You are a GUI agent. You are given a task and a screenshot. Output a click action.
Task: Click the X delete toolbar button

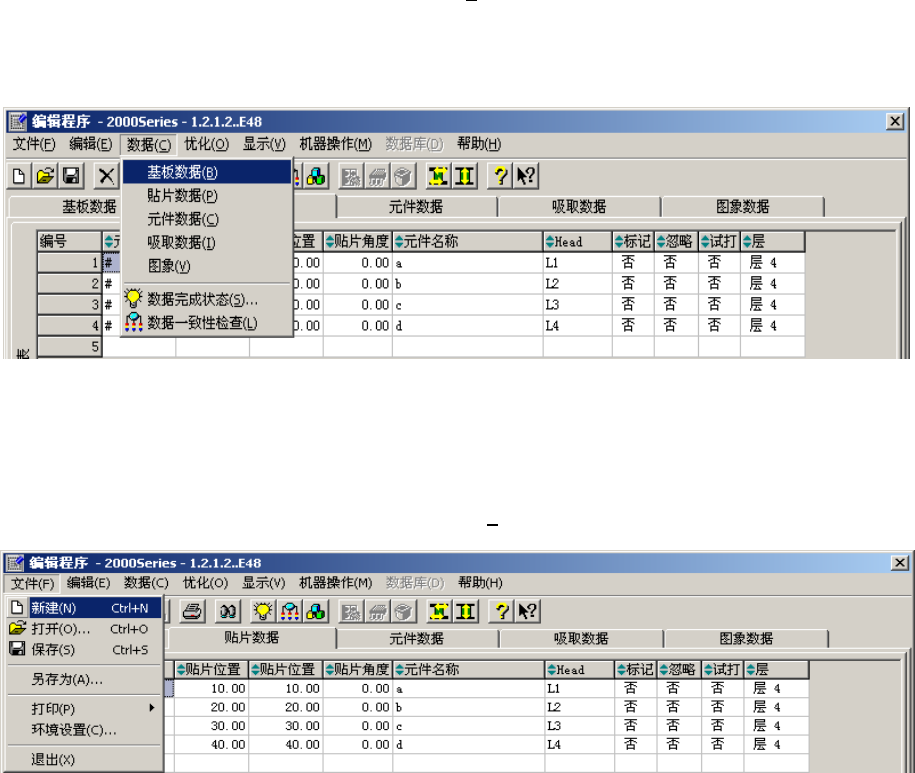(x=106, y=176)
